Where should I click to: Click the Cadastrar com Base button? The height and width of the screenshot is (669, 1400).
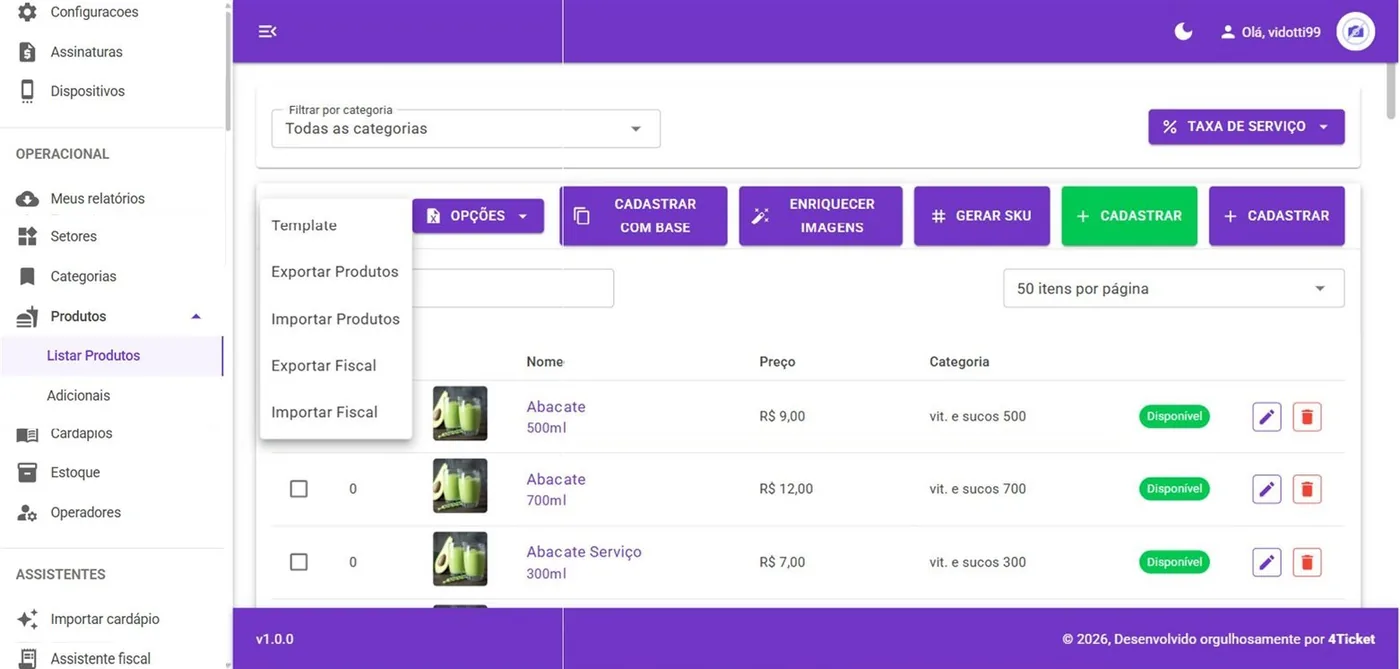[643, 216]
